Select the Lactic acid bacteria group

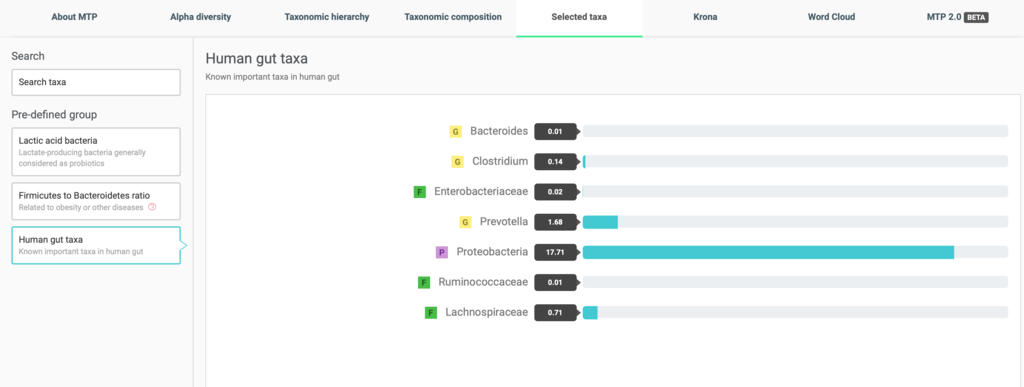coord(96,152)
